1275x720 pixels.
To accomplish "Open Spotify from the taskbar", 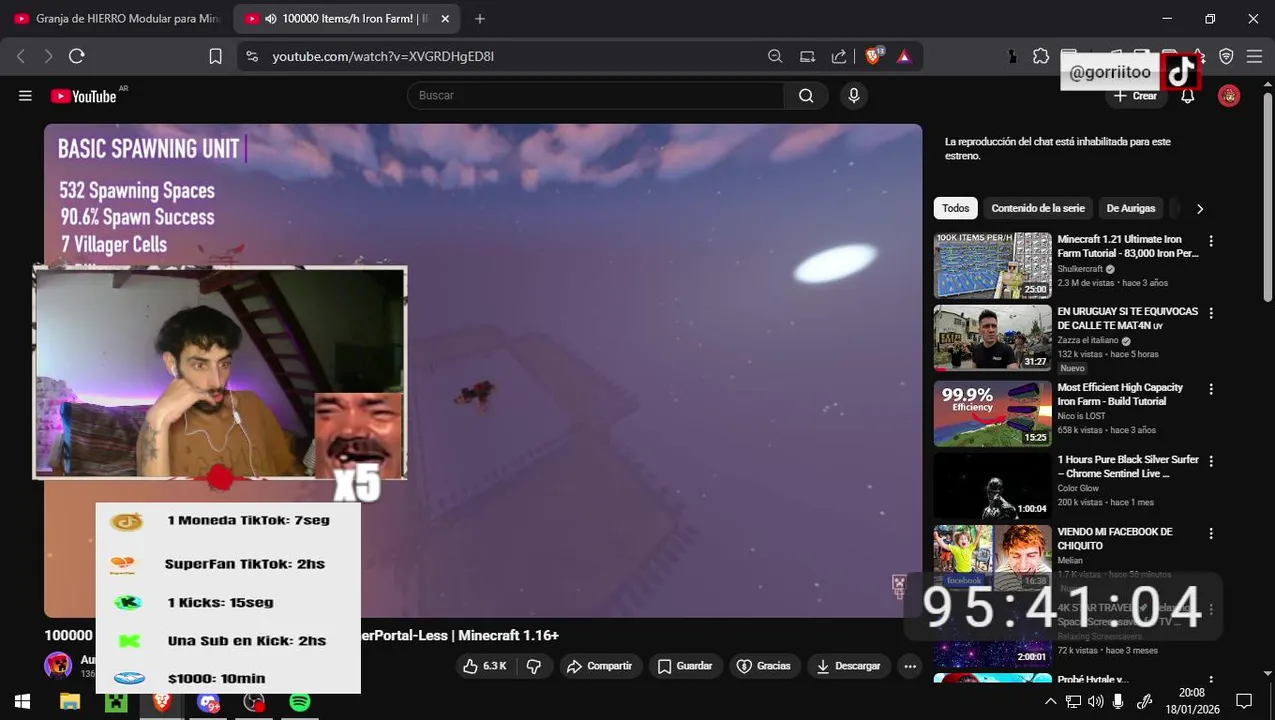I will (300, 702).
